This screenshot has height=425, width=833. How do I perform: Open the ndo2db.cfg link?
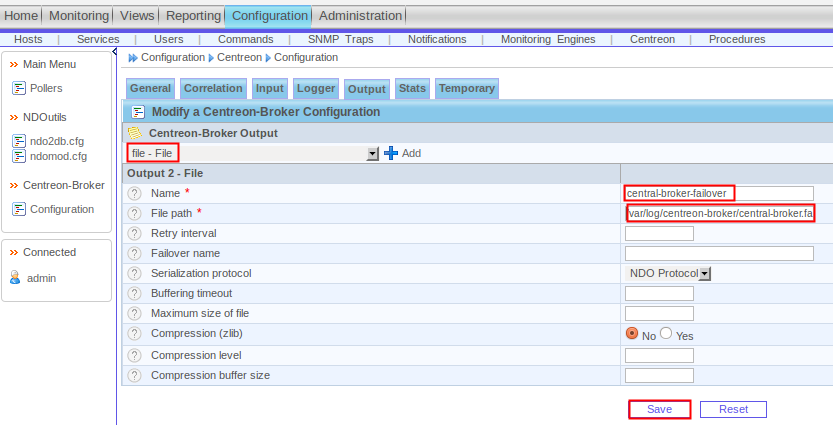tap(57, 141)
